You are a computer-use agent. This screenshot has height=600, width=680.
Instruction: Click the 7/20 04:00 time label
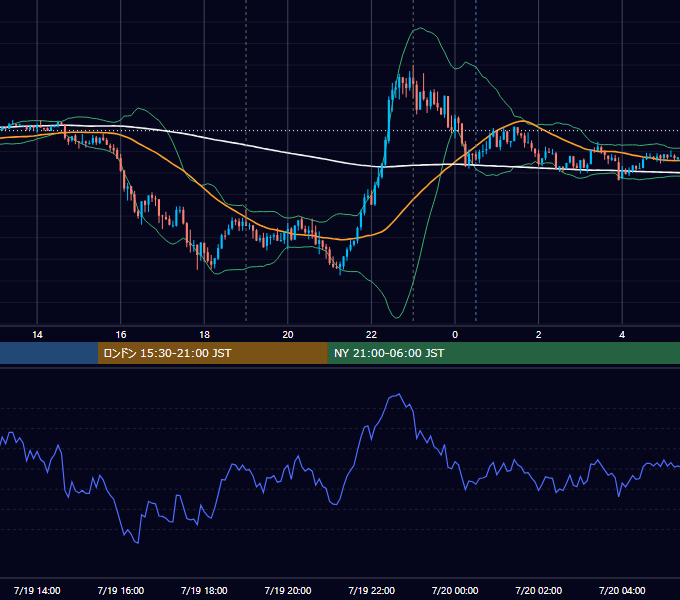[622, 590]
